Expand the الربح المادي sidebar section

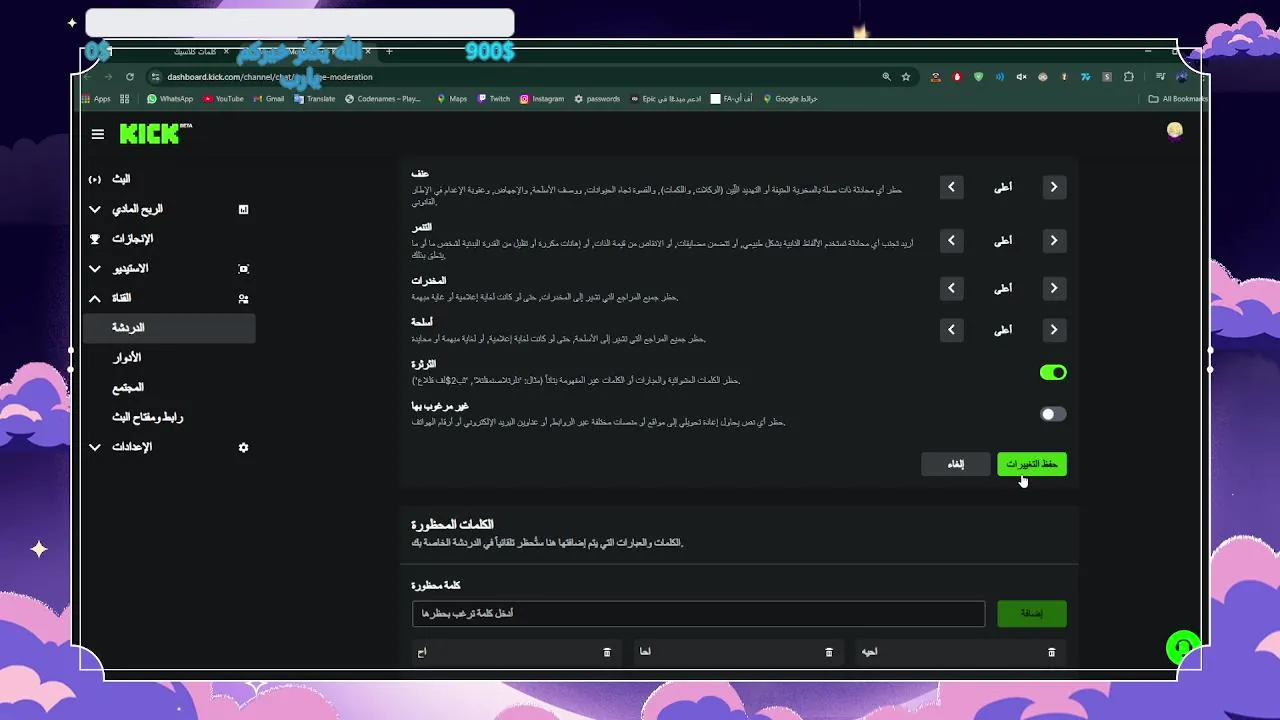click(x=95, y=209)
